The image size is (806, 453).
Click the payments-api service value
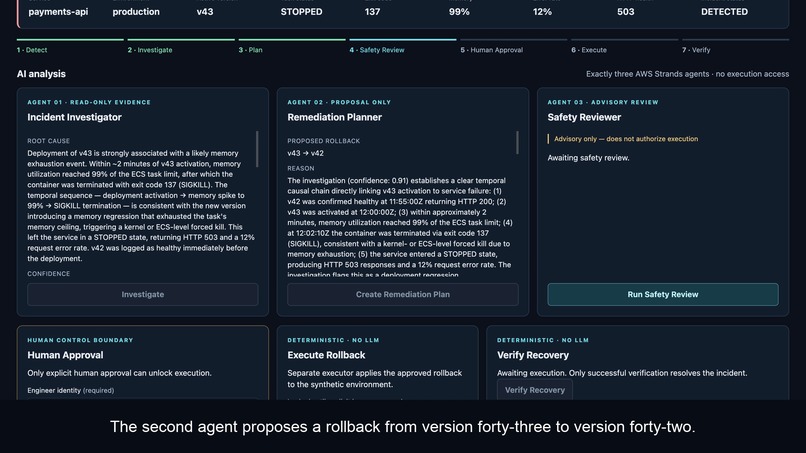pos(58,12)
